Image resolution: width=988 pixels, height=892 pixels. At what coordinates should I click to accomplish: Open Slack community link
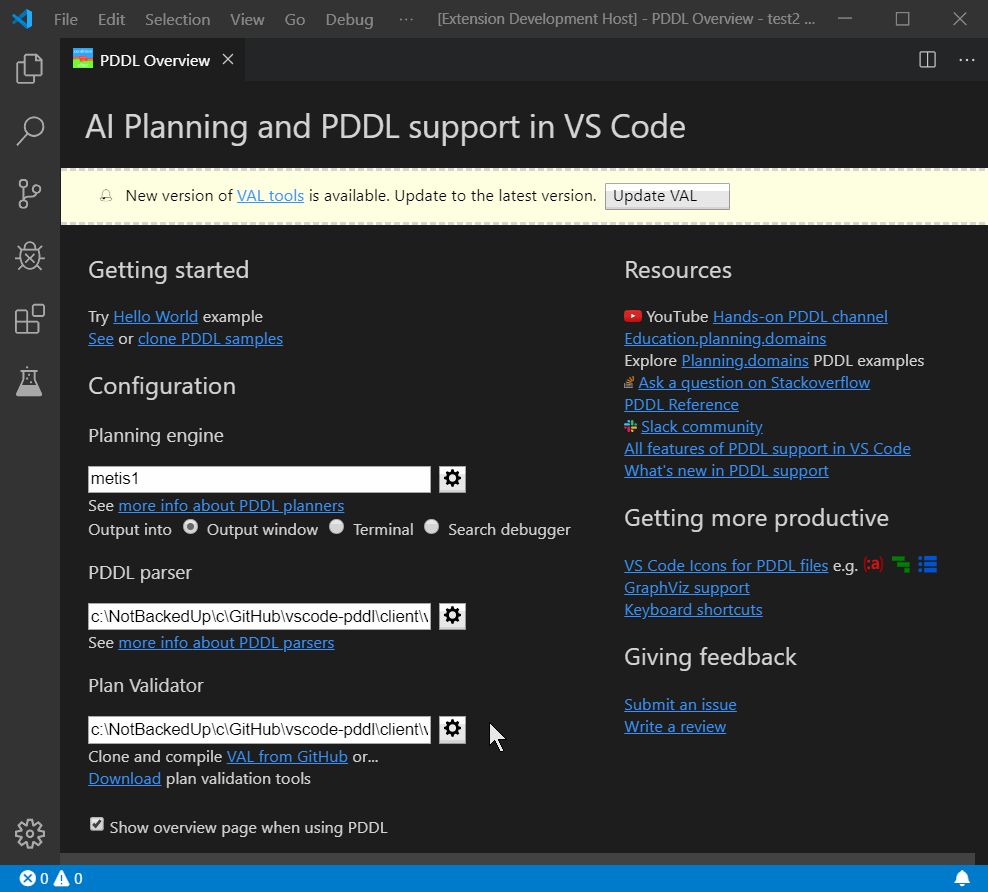pos(702,426)
